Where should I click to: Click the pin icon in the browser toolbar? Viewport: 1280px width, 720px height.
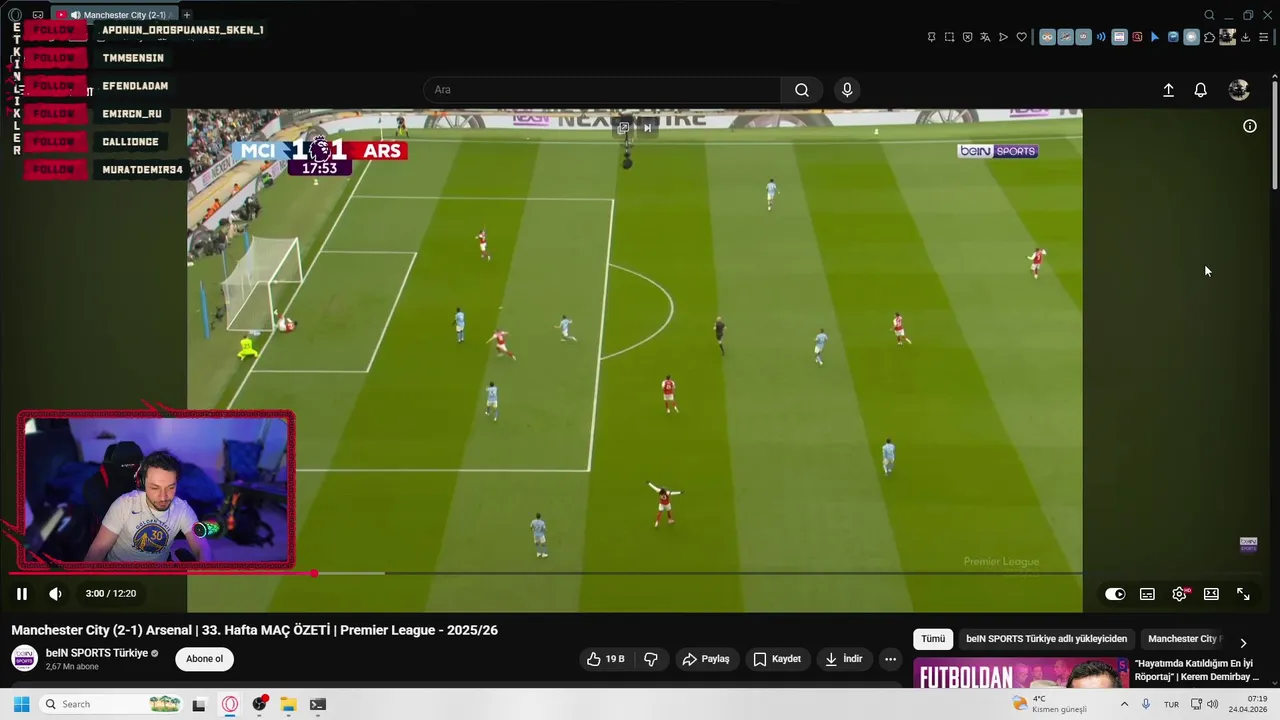pyautogui.click(x=931, y=37)
